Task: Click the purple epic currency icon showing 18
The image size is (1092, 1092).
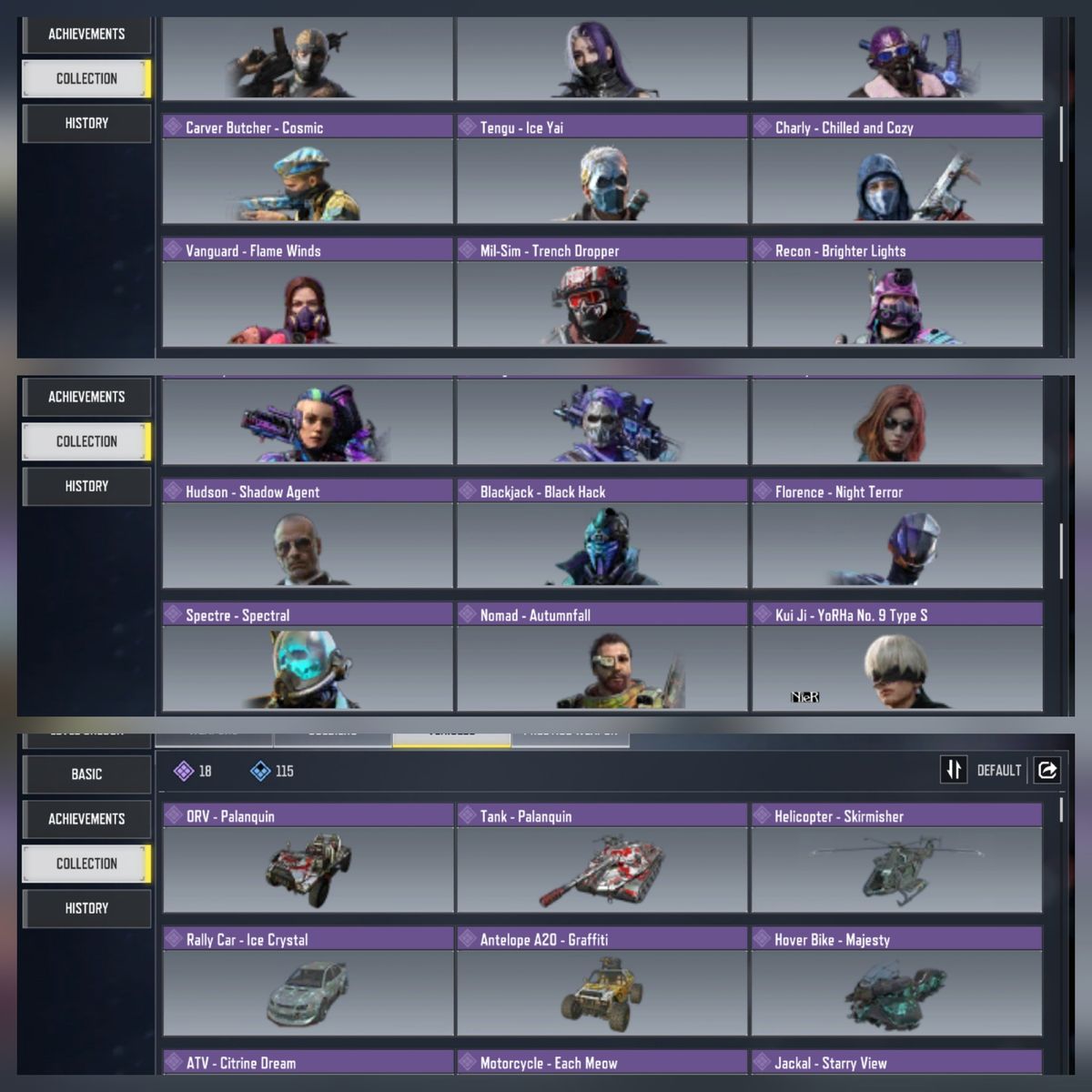Action: click(x=183, y=771)
